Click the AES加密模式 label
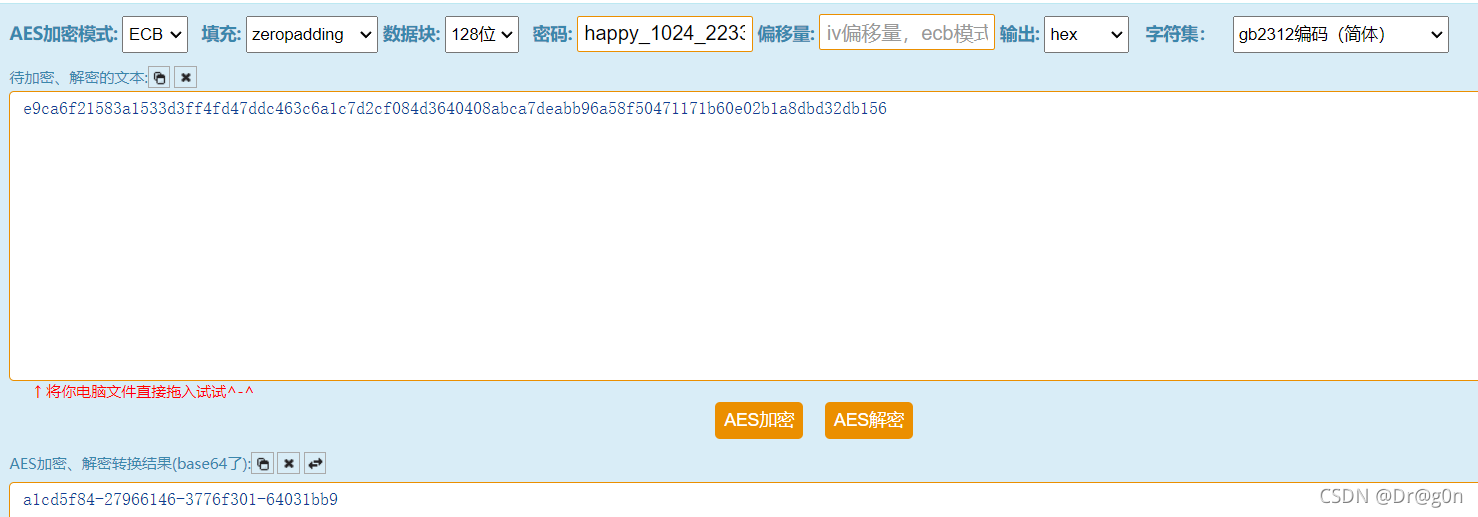Image resolution: width=1478 pixels, height=517 pixels. [64, 34]
